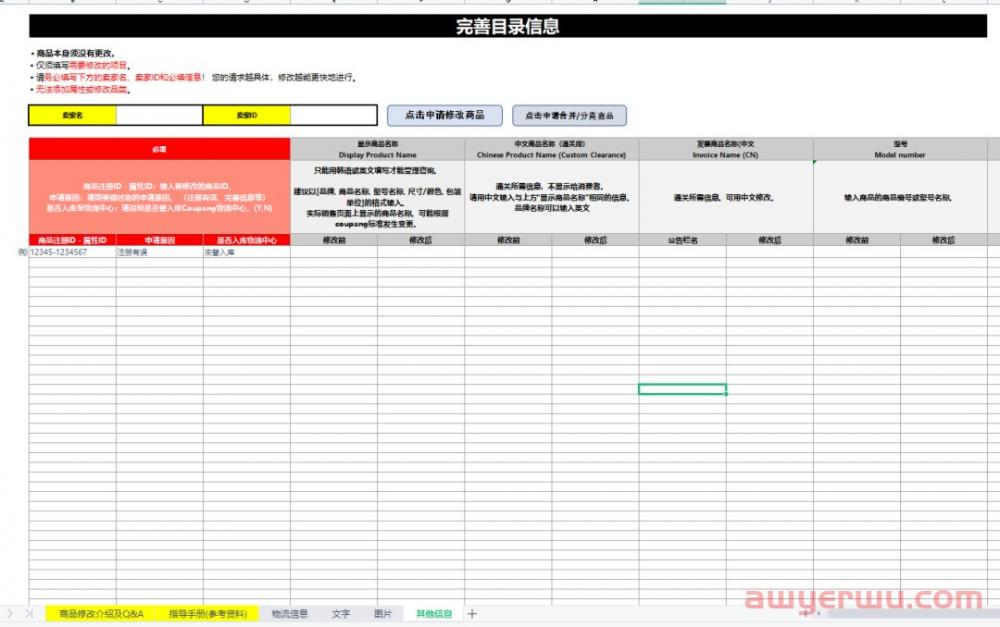Click 公告栏名 under Invoice Name
Viewport: 1000px width, 627px height.
coord(682,240)
